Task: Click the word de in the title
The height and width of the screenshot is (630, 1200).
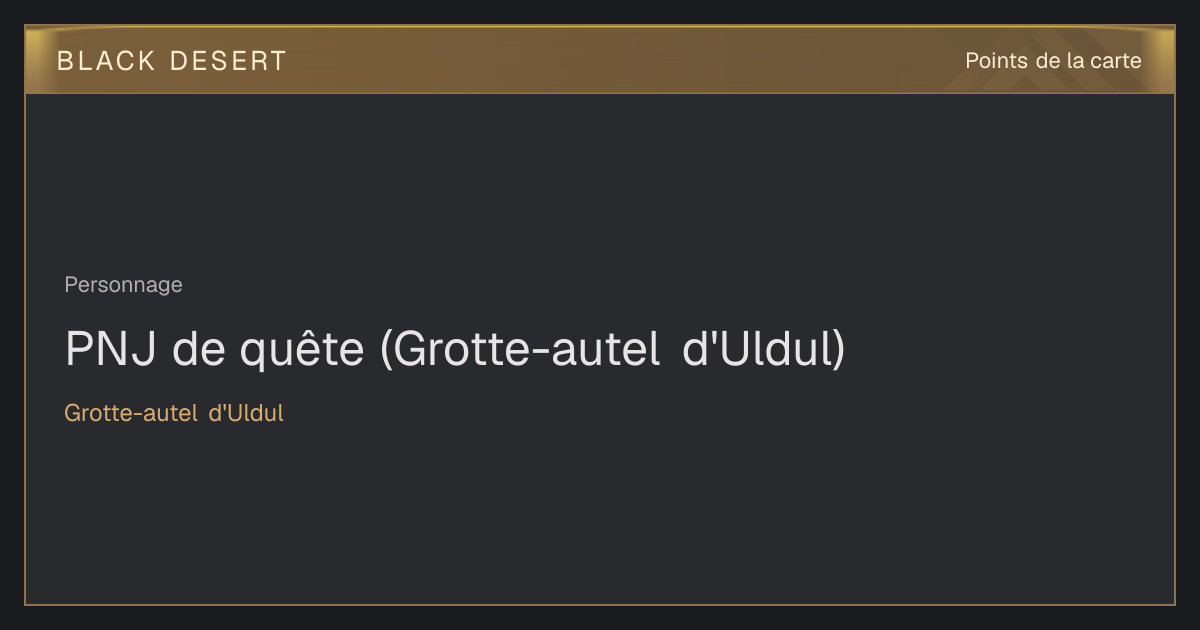Action: click(197, 349)
